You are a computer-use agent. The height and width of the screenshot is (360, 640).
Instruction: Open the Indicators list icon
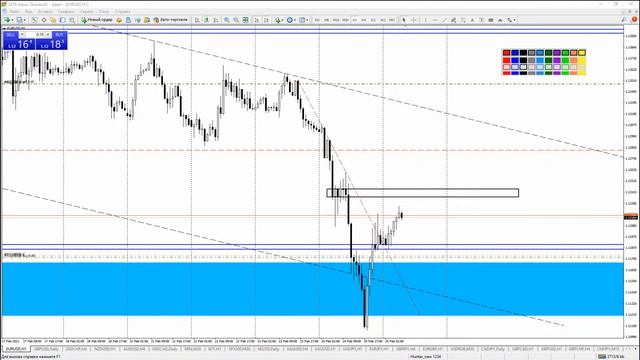coord(278,20)
